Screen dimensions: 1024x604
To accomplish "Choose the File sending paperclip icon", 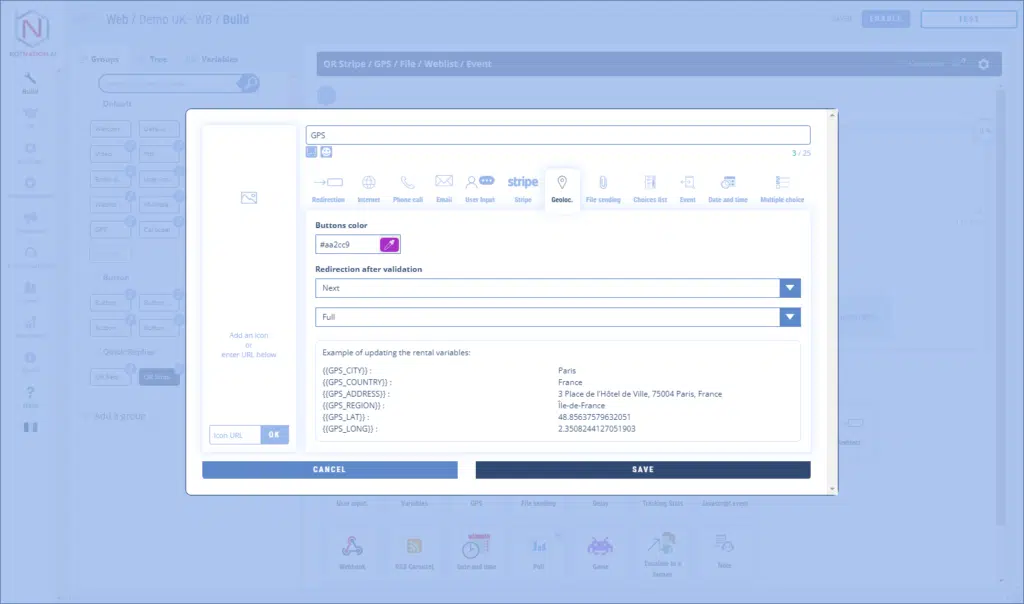I will click(x=603, y=187).
